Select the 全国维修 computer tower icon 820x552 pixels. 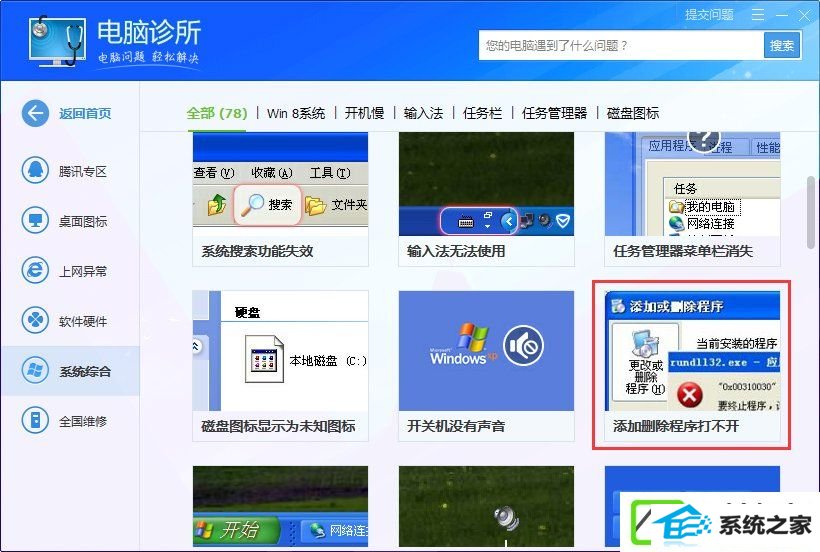coord(35,420)
